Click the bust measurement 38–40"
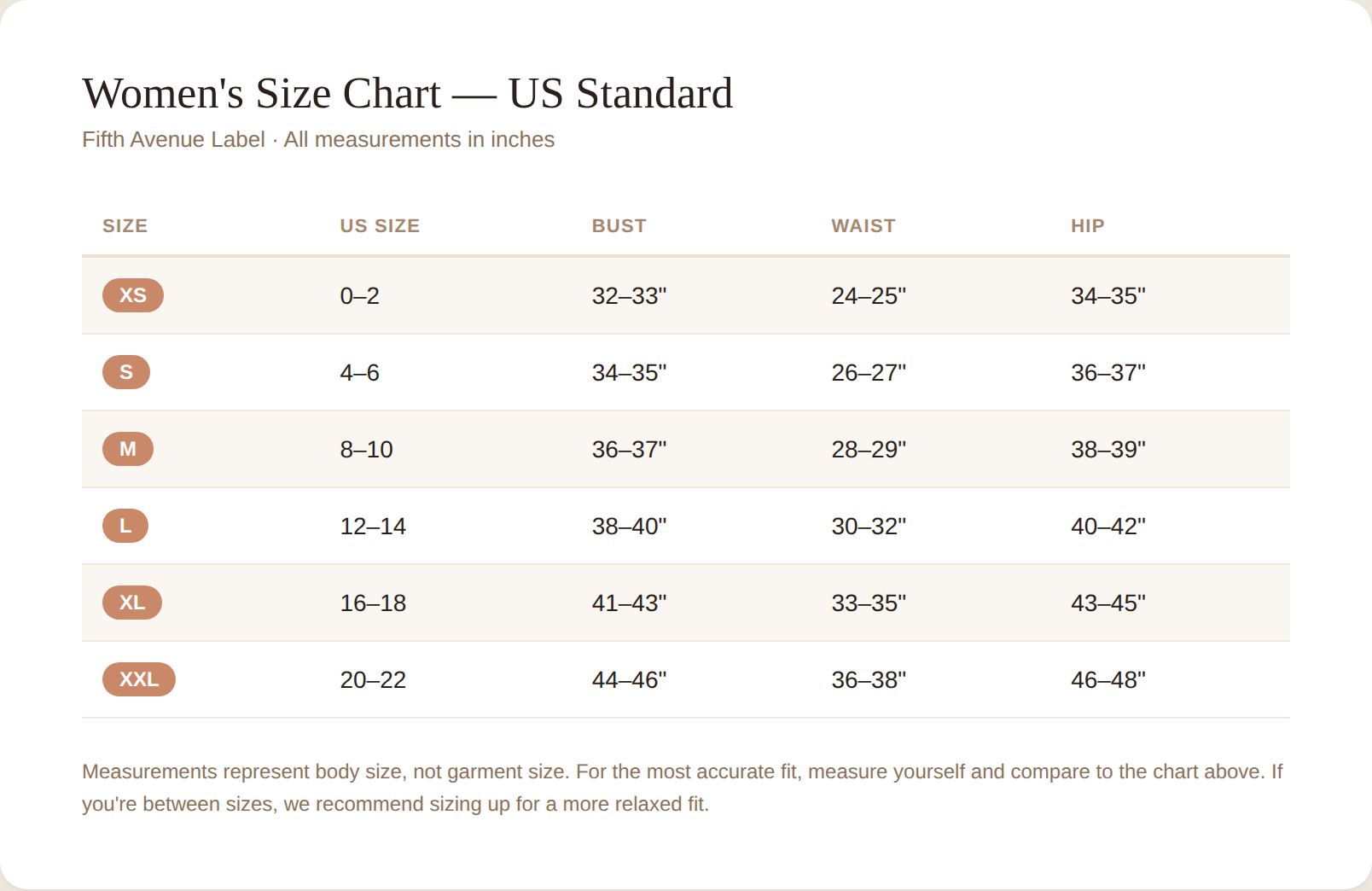 click(630, 527)
